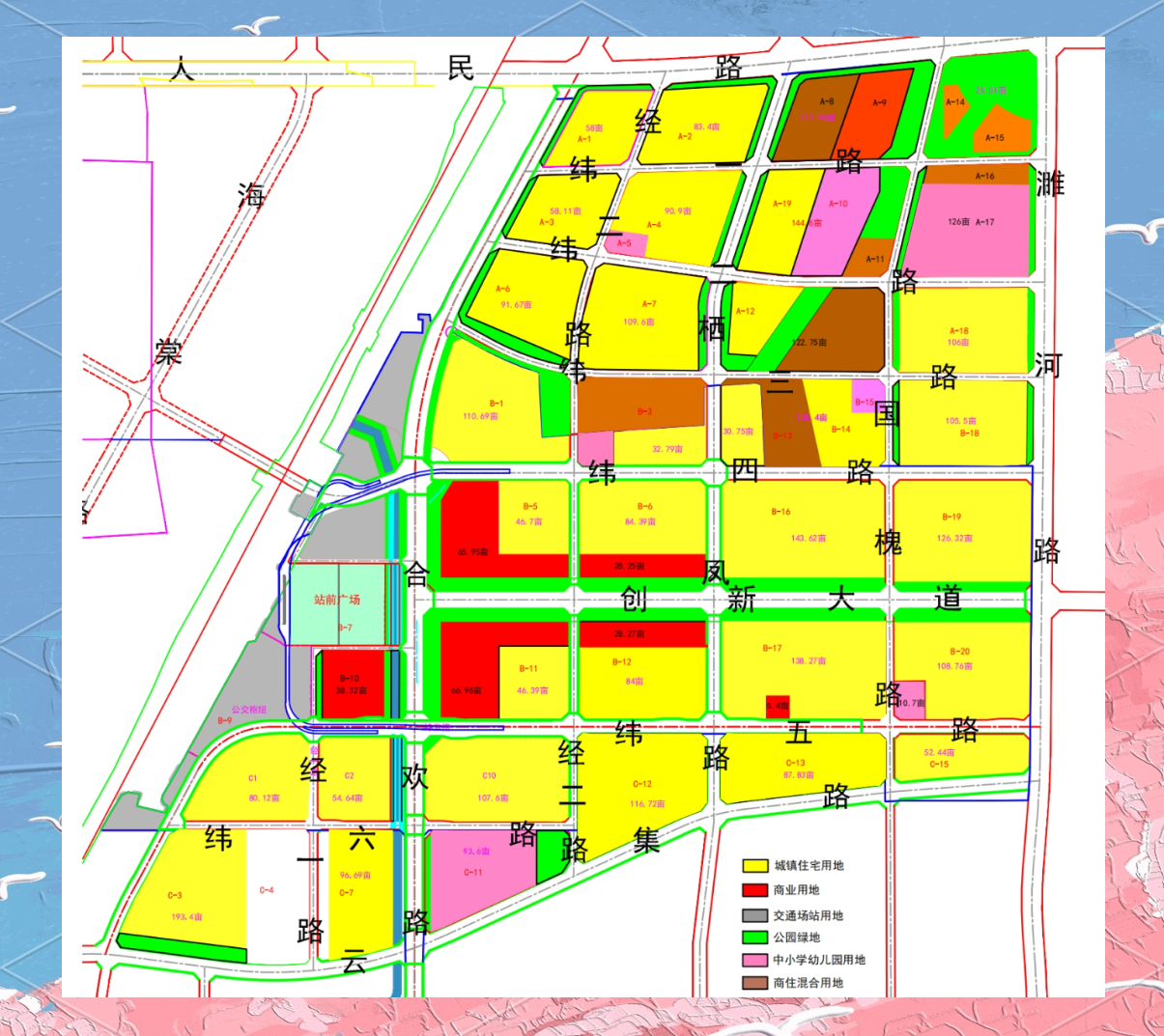Select the grey 交通场站用地 legend swatch
This screenshot has height=1036, width=1164.
[x=755, y=915]
